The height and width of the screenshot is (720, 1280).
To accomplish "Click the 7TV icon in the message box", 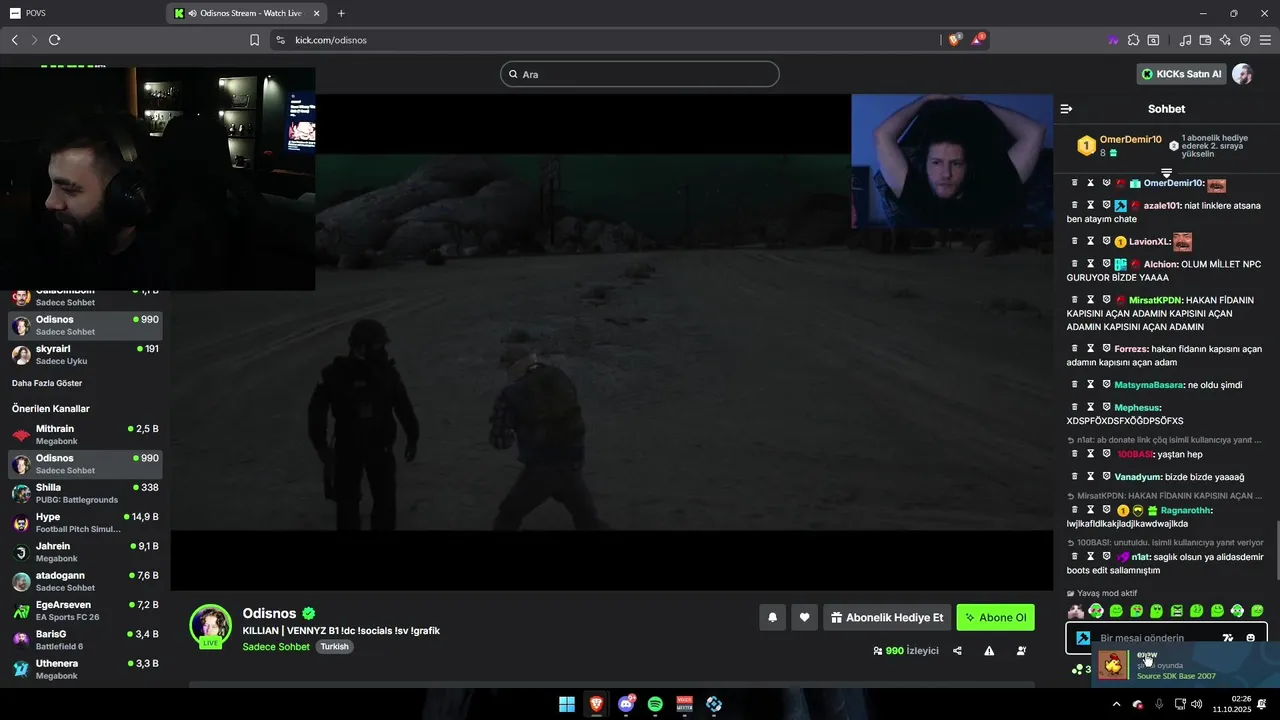I will 1228,638.
